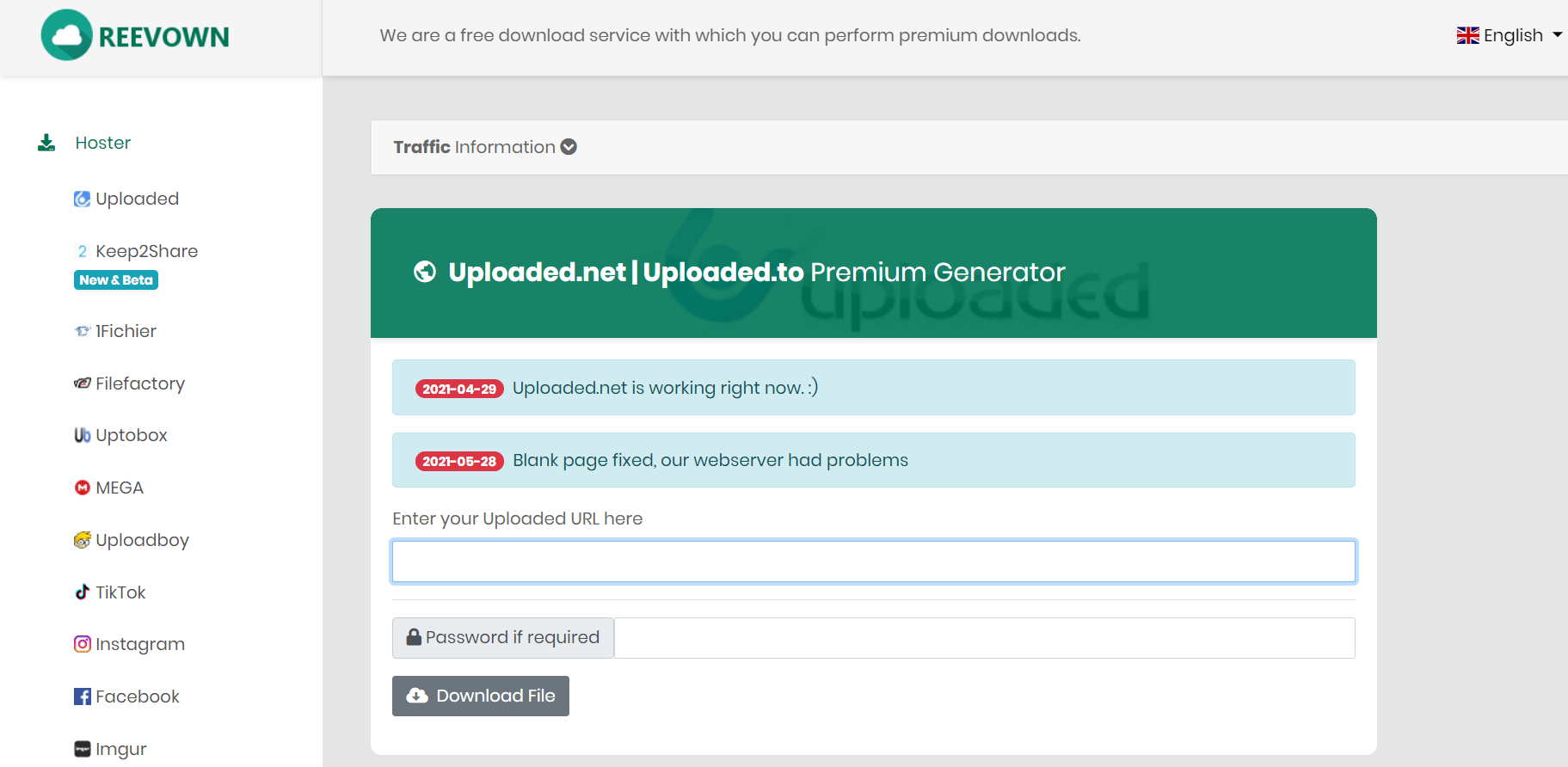
Task: Click the Uploaded hoster icon in sidebar
Action: pyautogui.click(x=83, y=199)
